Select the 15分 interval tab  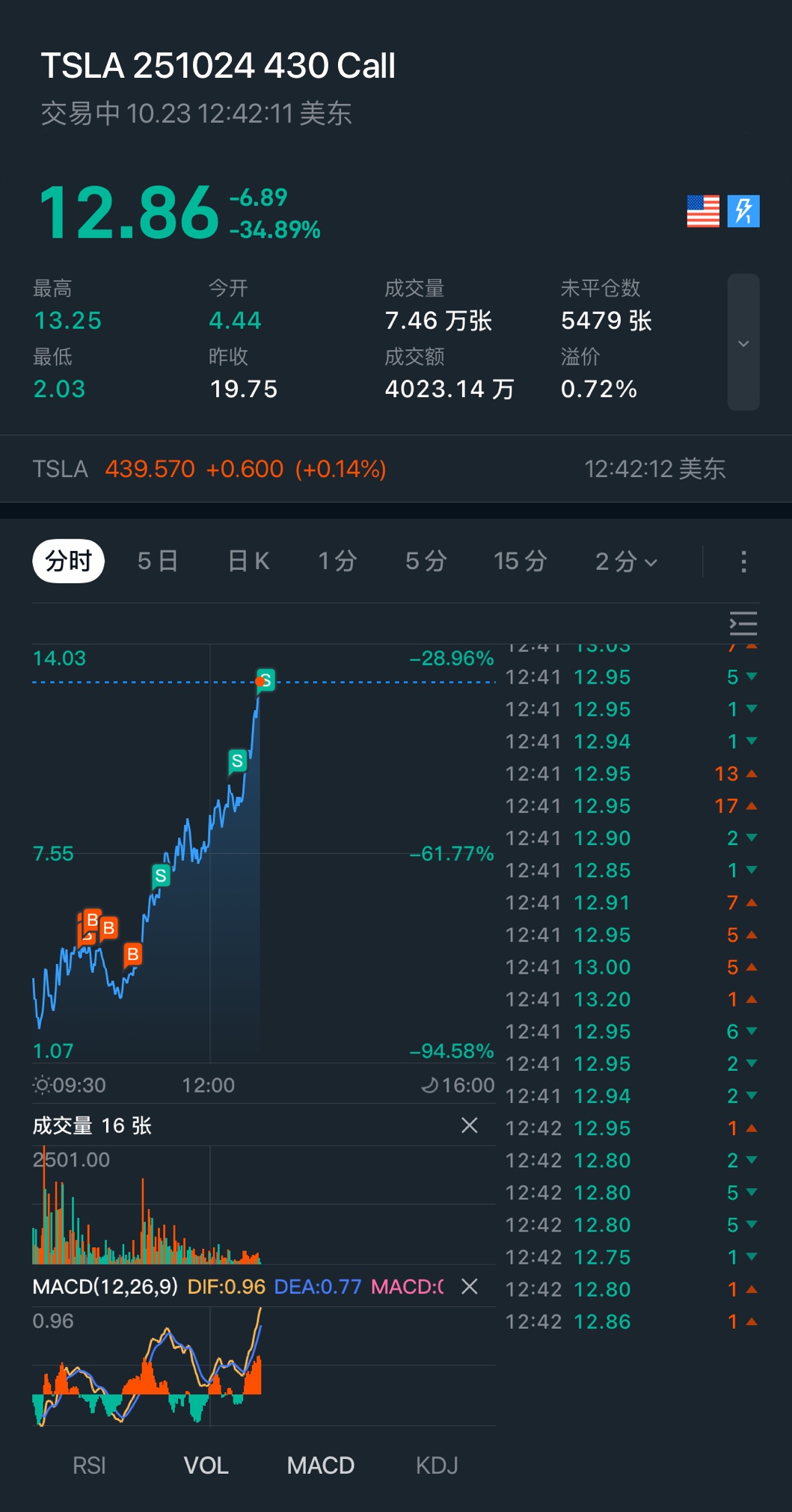520,561
